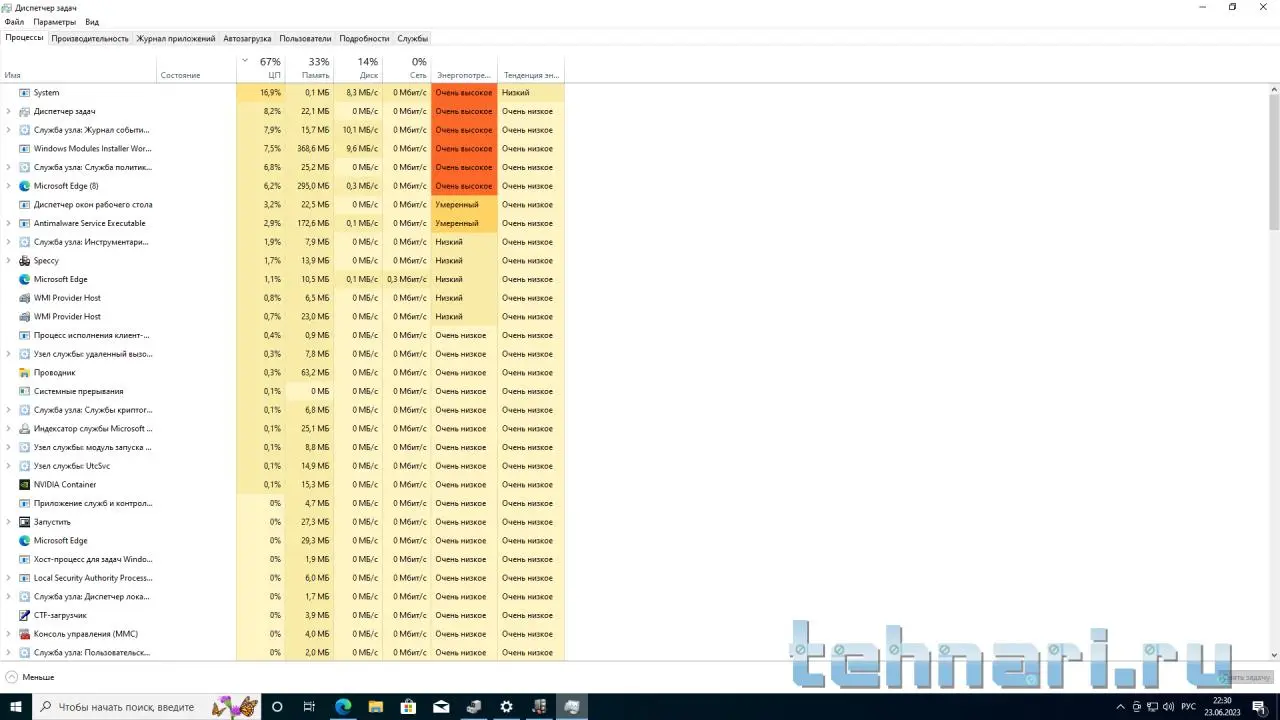Switch to the Производительность tab

pos(90,39)
